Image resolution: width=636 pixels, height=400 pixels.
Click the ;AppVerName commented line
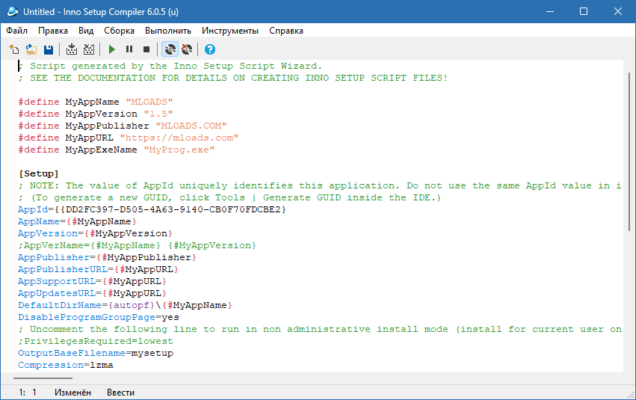click(137, 245)
